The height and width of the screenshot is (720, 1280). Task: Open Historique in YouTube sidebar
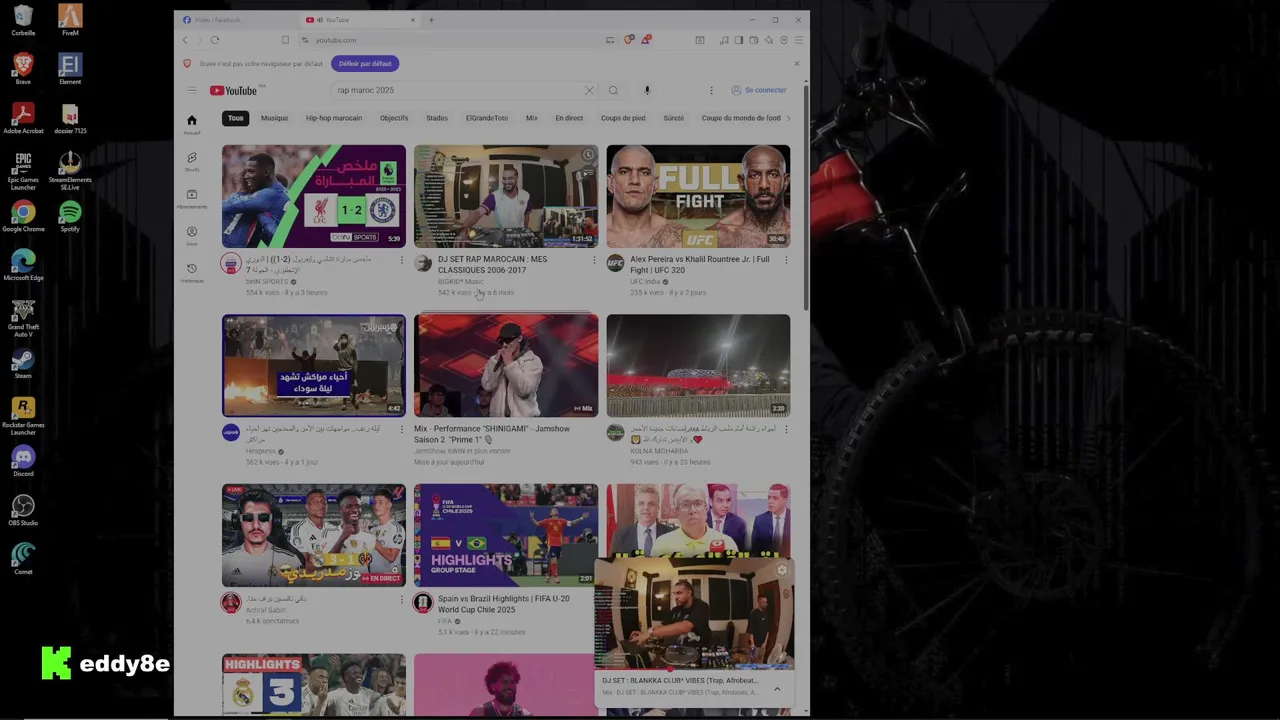(192, 272)
